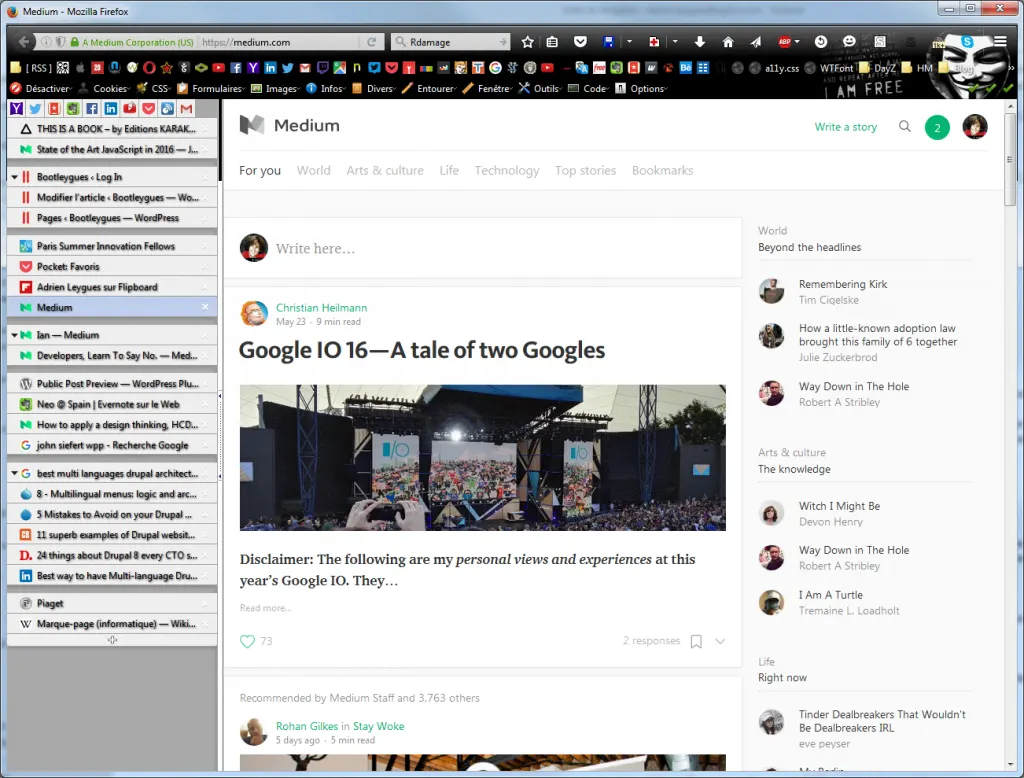Open the Formulaires dropdown menu
This screenshot has height=778, width=1024.
point(211,88)
